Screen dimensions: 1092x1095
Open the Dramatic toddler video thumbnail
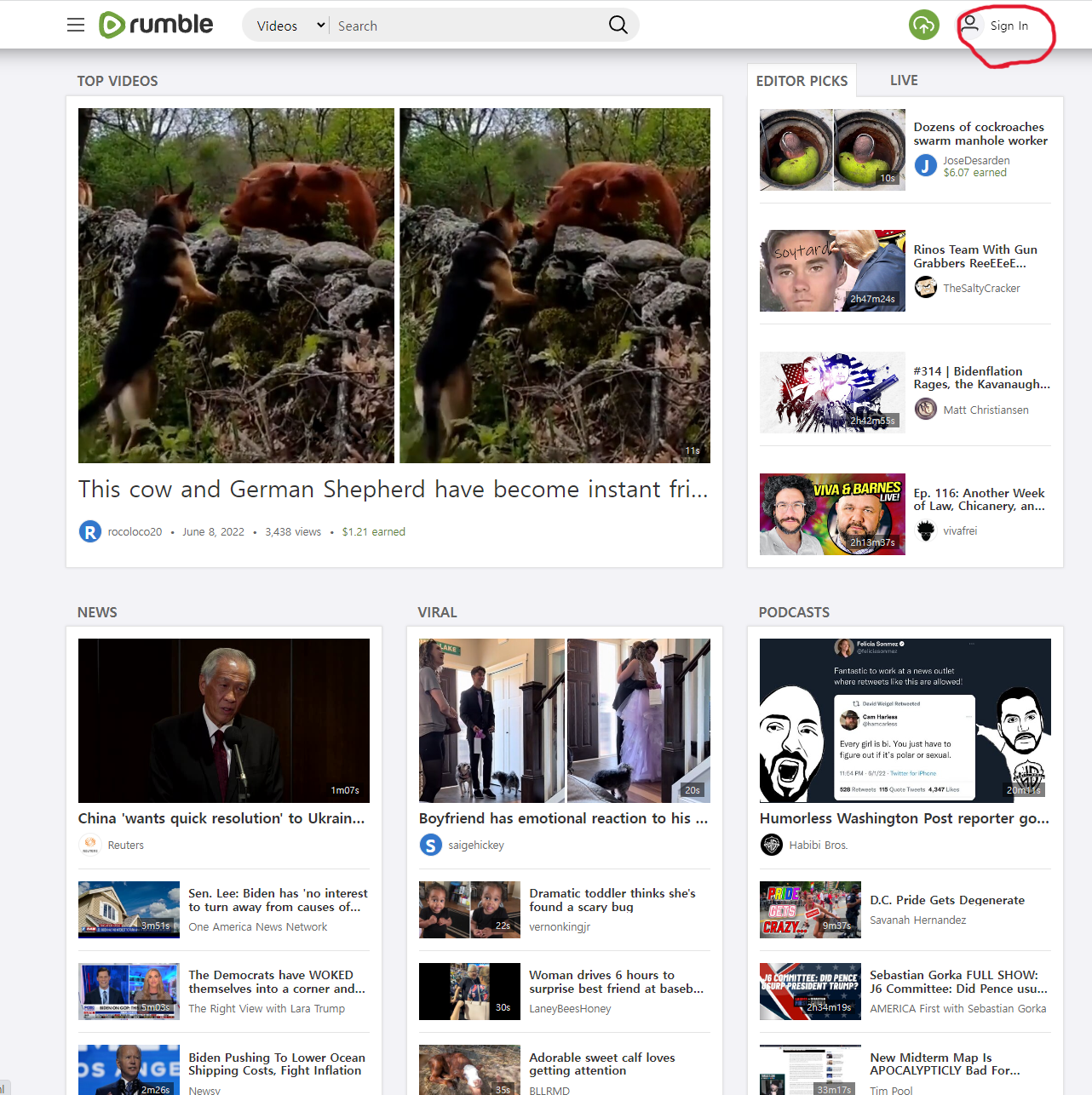(469, 909)
